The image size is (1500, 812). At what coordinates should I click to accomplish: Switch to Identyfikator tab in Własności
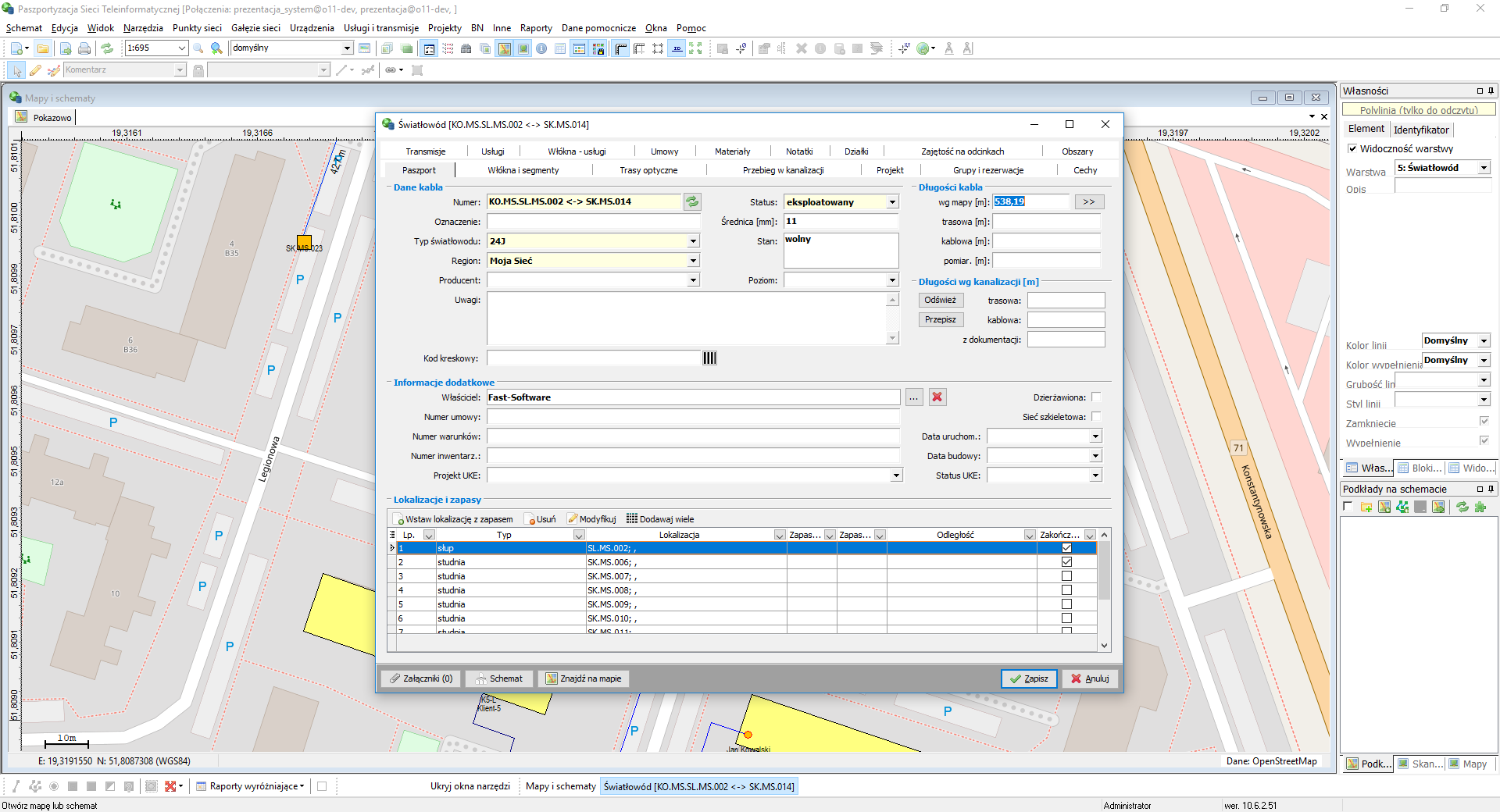coord(1421,130)
